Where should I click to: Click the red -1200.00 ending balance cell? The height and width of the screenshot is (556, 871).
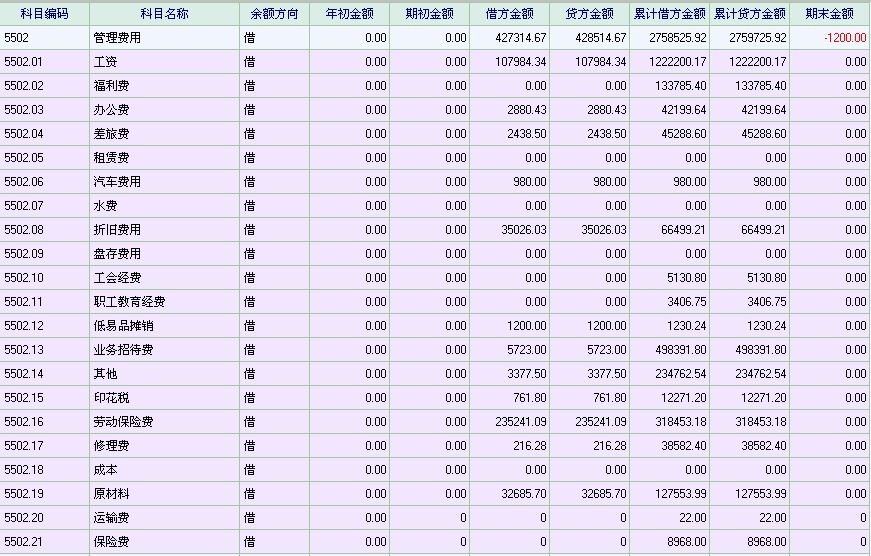[845, 38]
